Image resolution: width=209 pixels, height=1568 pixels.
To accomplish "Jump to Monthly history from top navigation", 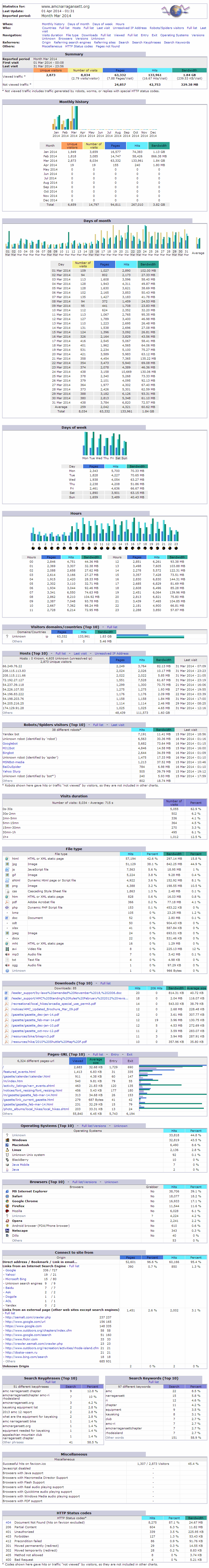I will point(53,24).
